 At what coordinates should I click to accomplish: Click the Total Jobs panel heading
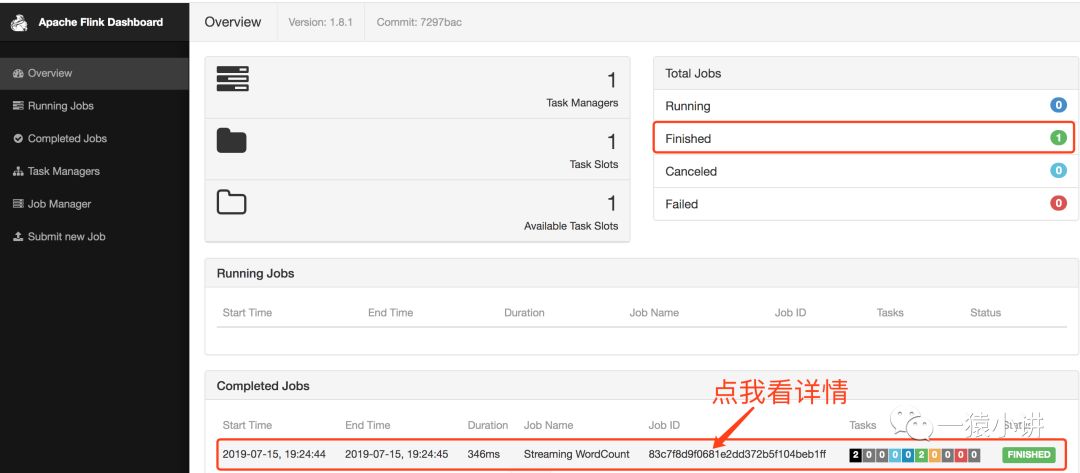(x=693, y=73)
